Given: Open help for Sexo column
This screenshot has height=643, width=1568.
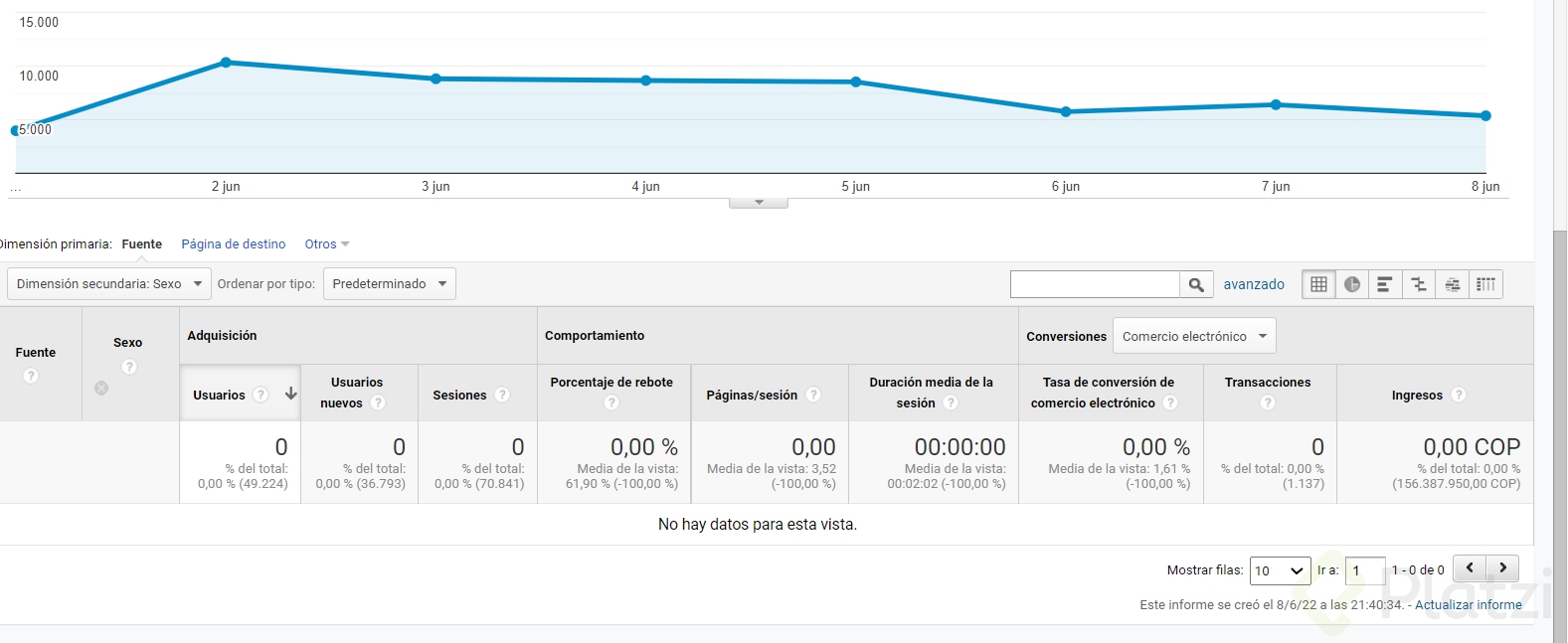Looking at the screenshot, I should point(128,367).
